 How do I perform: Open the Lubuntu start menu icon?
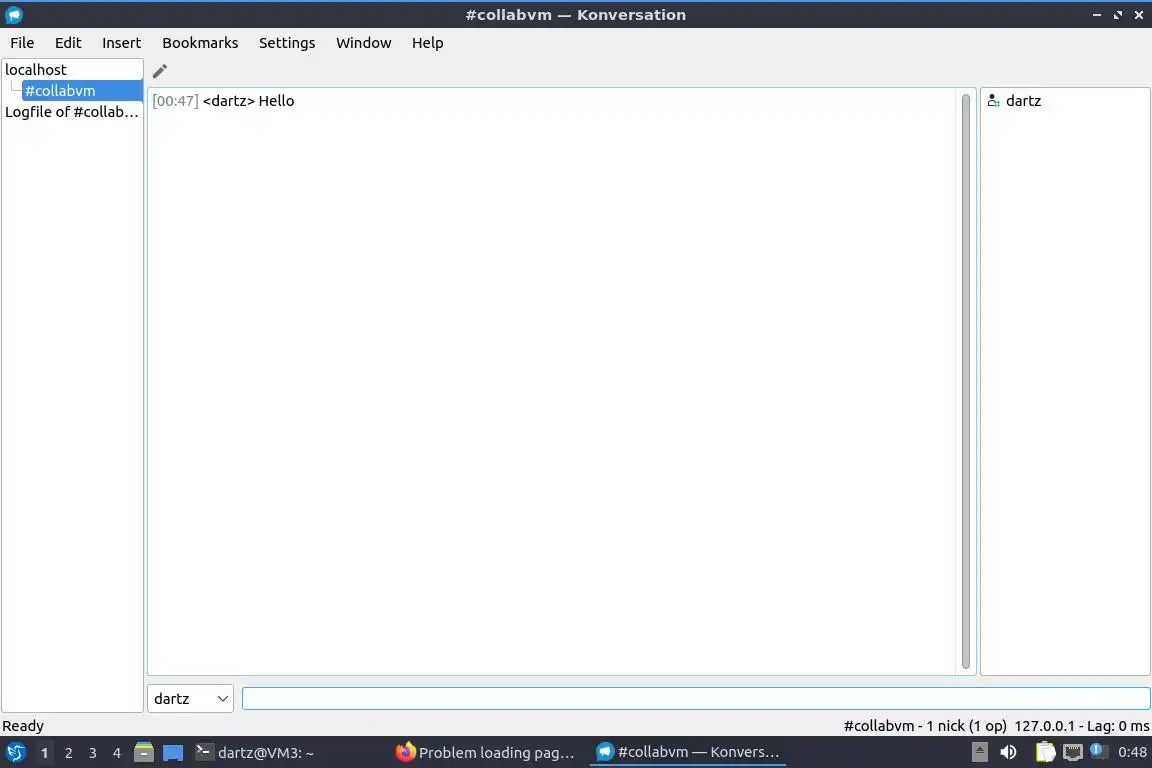click(15, 753)
